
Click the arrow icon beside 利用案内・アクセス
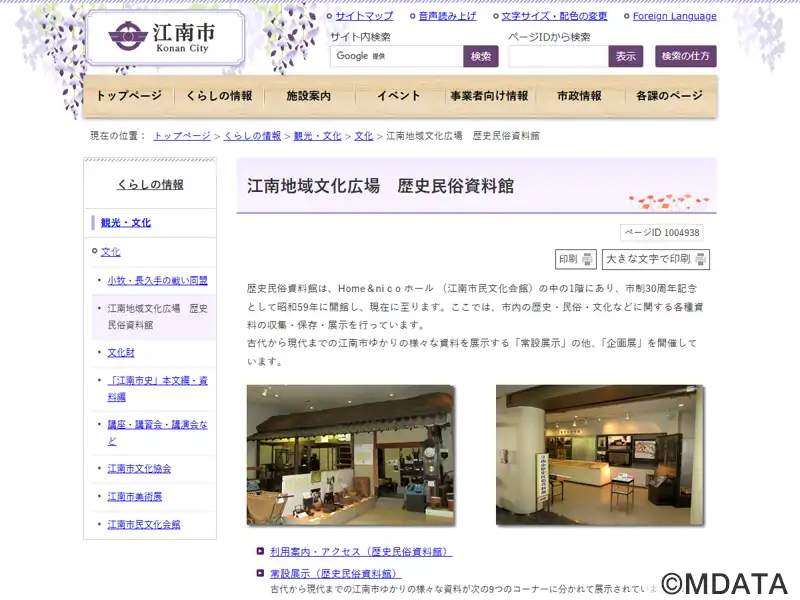point(260,551)
